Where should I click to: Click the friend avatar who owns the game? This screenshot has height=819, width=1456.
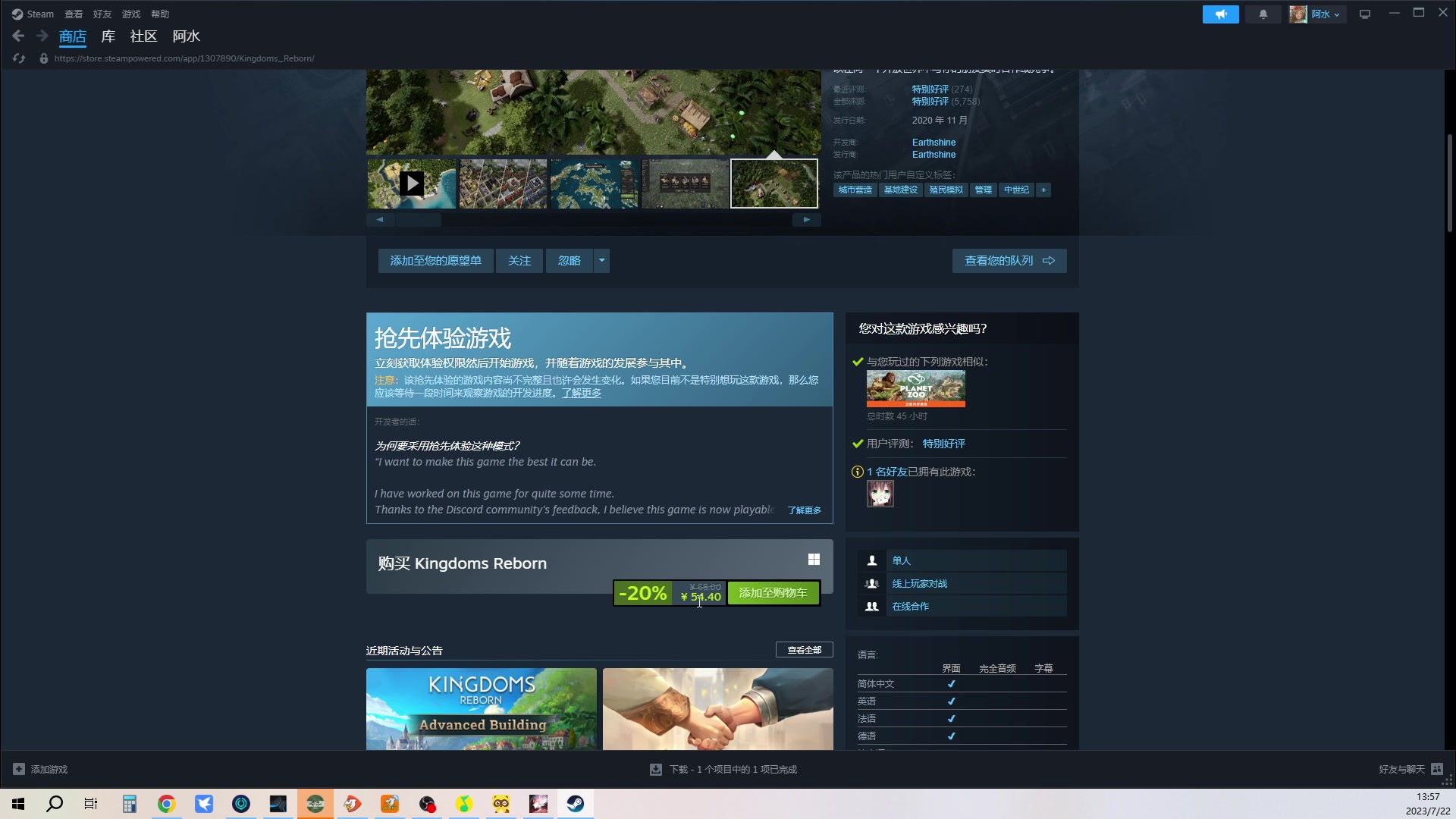click(880, 494)
